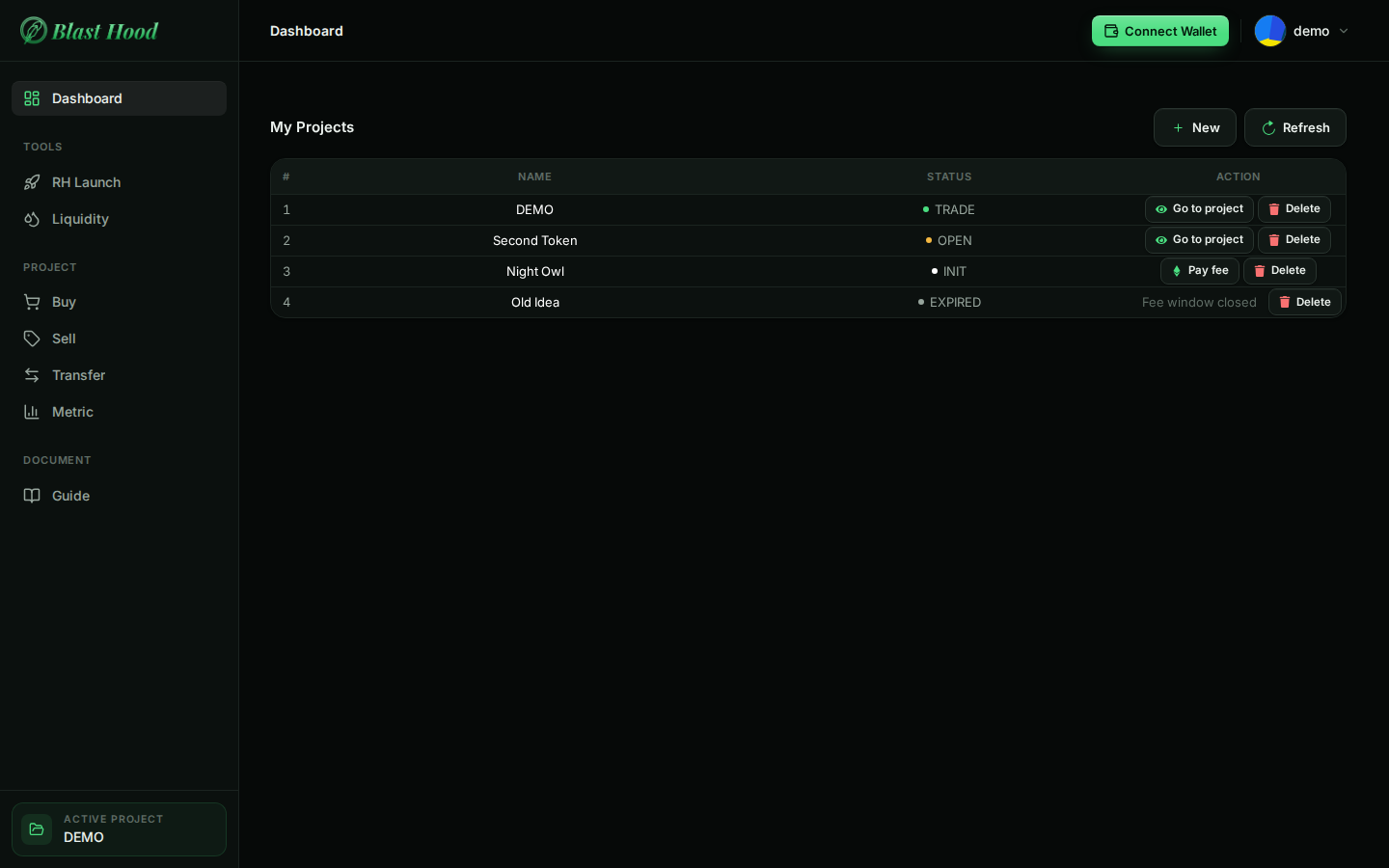Open RH Launch in the sidebar

coord(119,182)
